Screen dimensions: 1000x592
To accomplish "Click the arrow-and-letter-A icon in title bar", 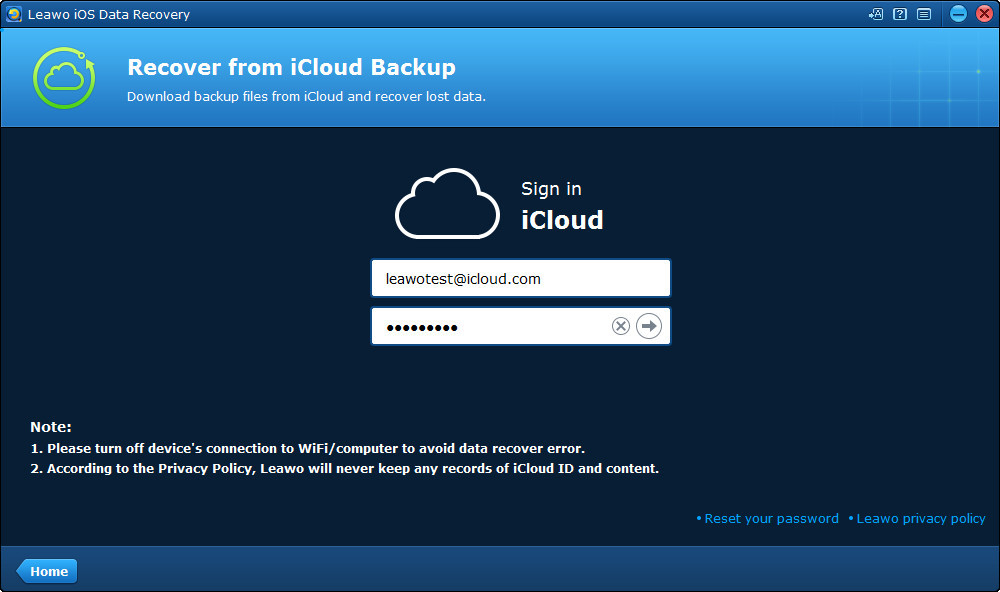I will (x=876, y=14).
